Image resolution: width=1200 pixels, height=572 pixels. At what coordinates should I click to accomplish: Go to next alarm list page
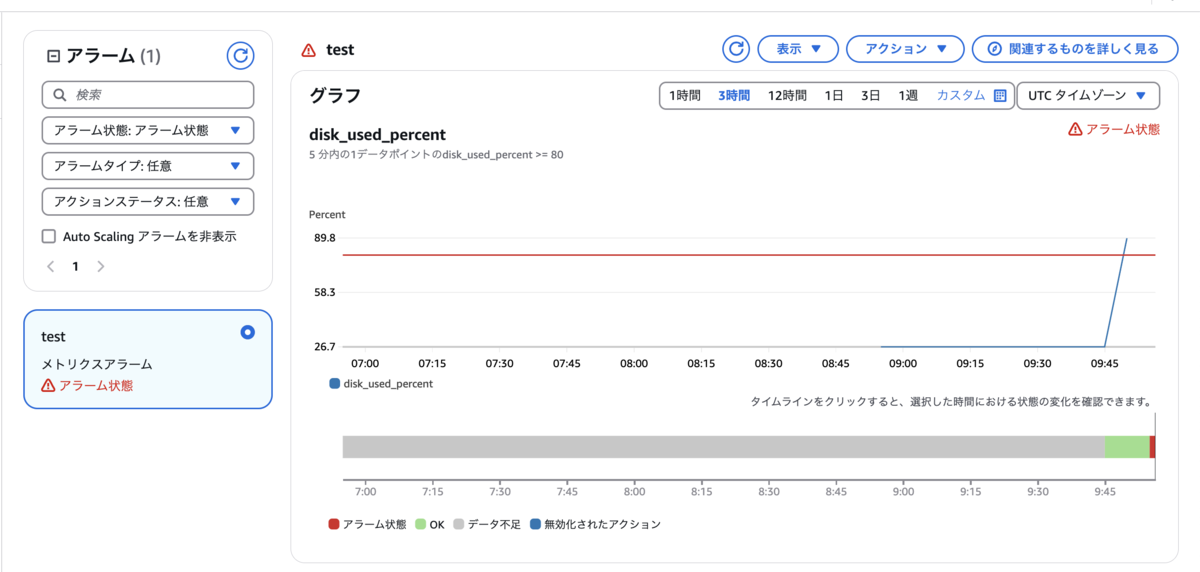click(x=100, y=267)
